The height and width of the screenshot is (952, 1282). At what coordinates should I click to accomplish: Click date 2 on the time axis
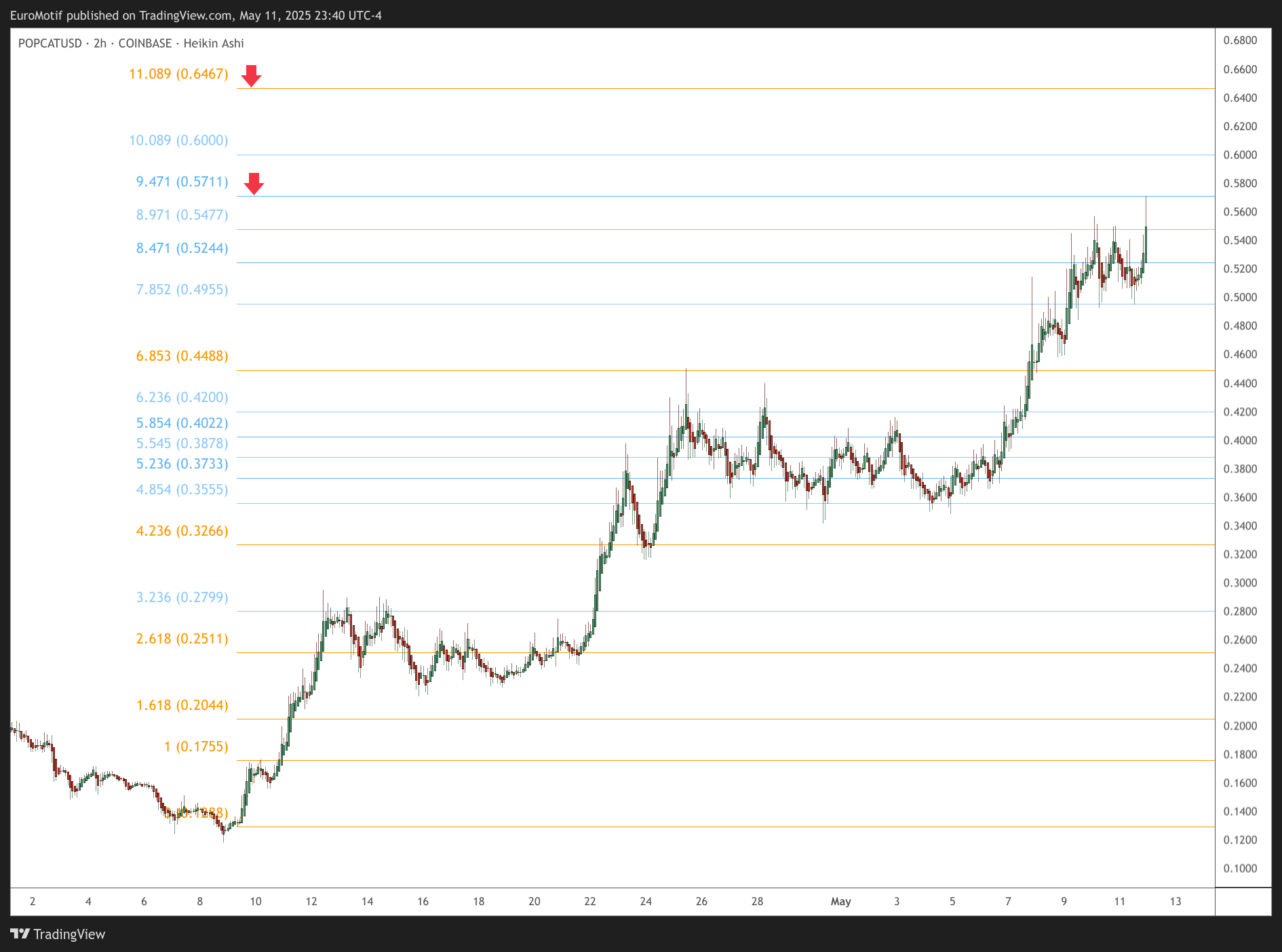[x=33, y=901]
